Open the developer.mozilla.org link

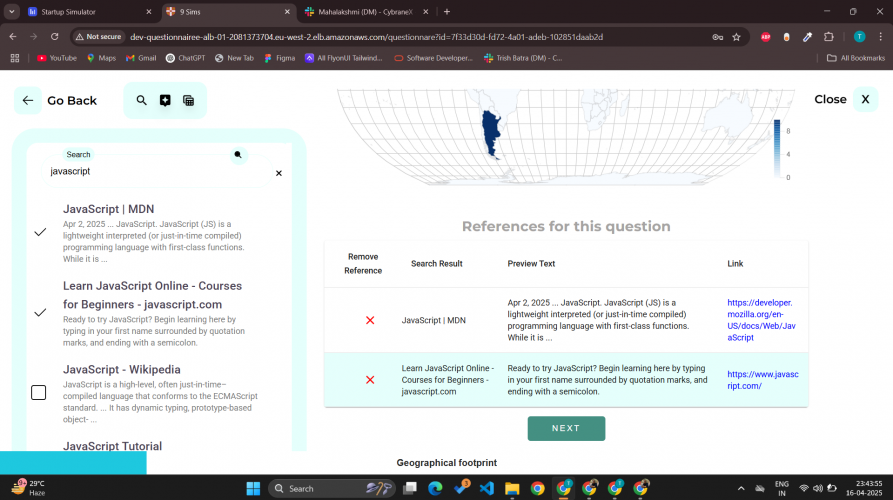click(x=761, y=320)
